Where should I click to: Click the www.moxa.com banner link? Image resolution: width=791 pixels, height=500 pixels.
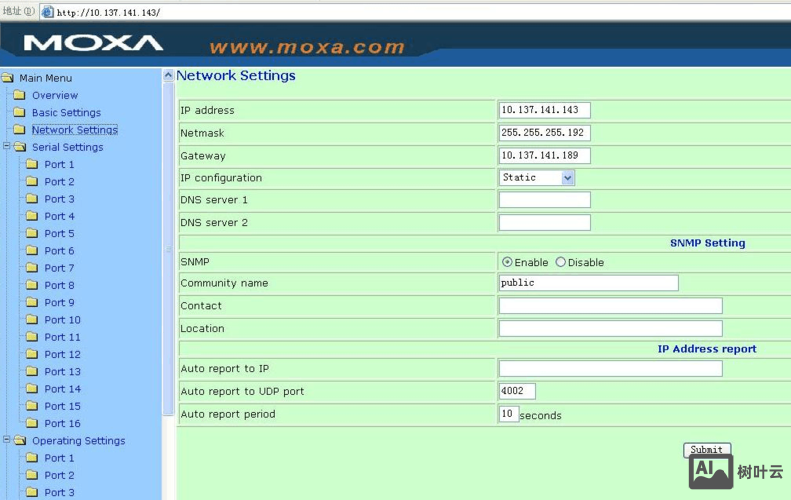(307, 47)
